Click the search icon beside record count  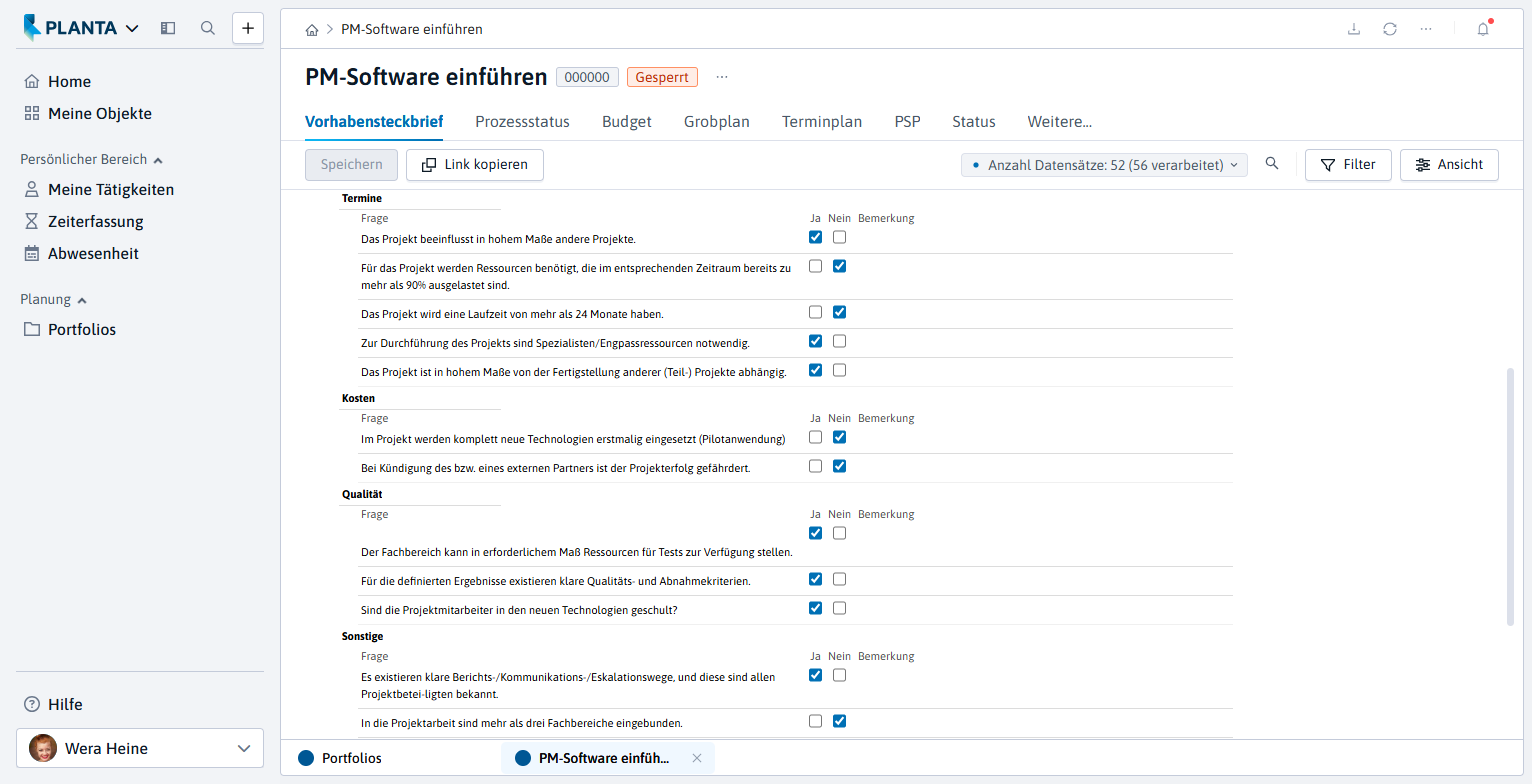tap(1272, 164)
